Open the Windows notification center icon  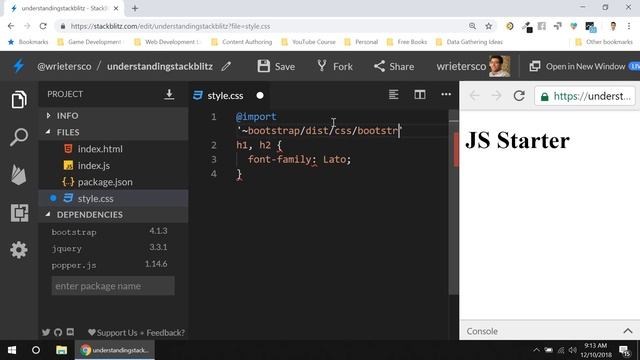(x=624, y=350)
